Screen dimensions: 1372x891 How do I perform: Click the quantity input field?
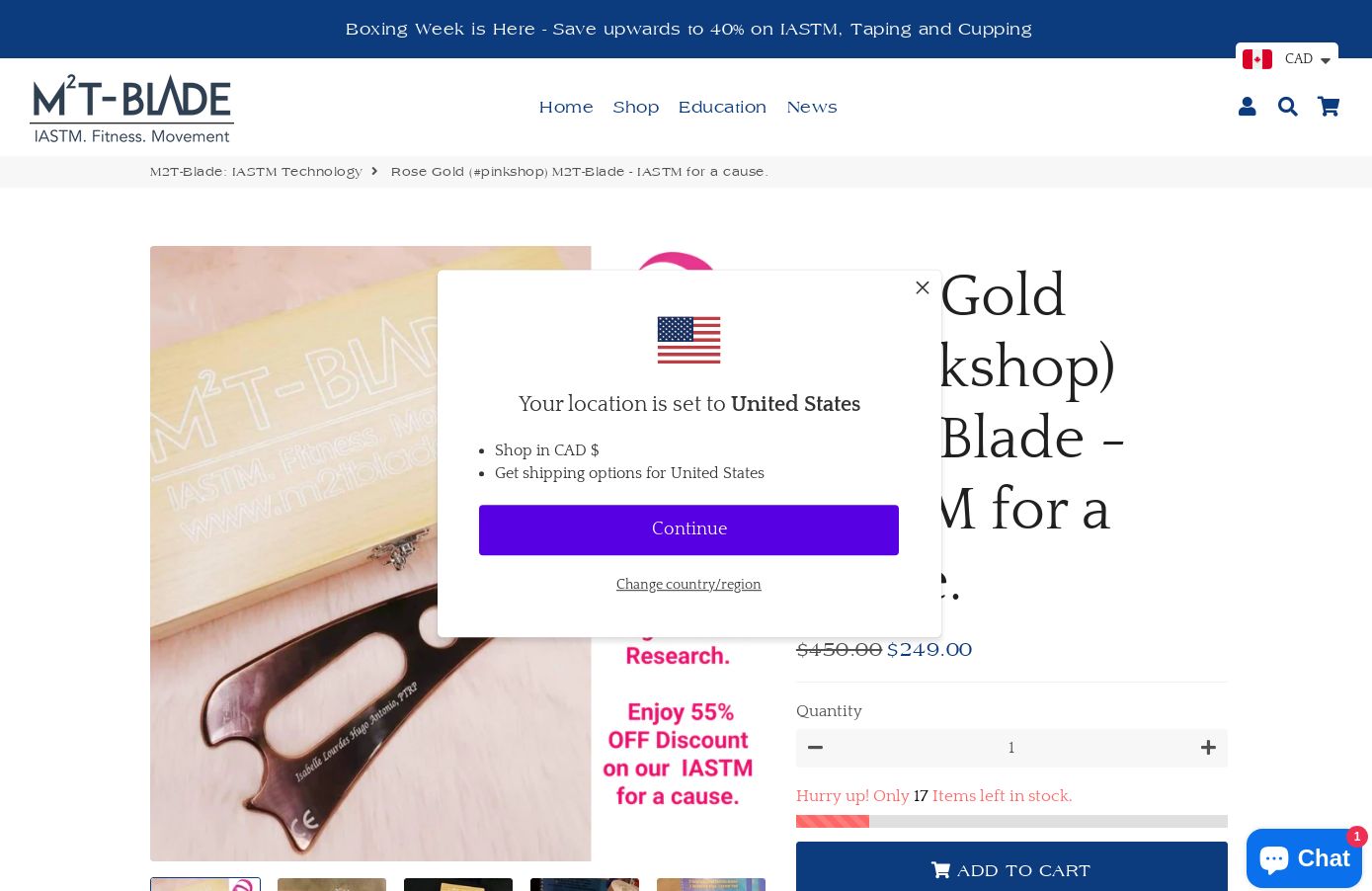pyautogui.click(x=1011, y=748)
